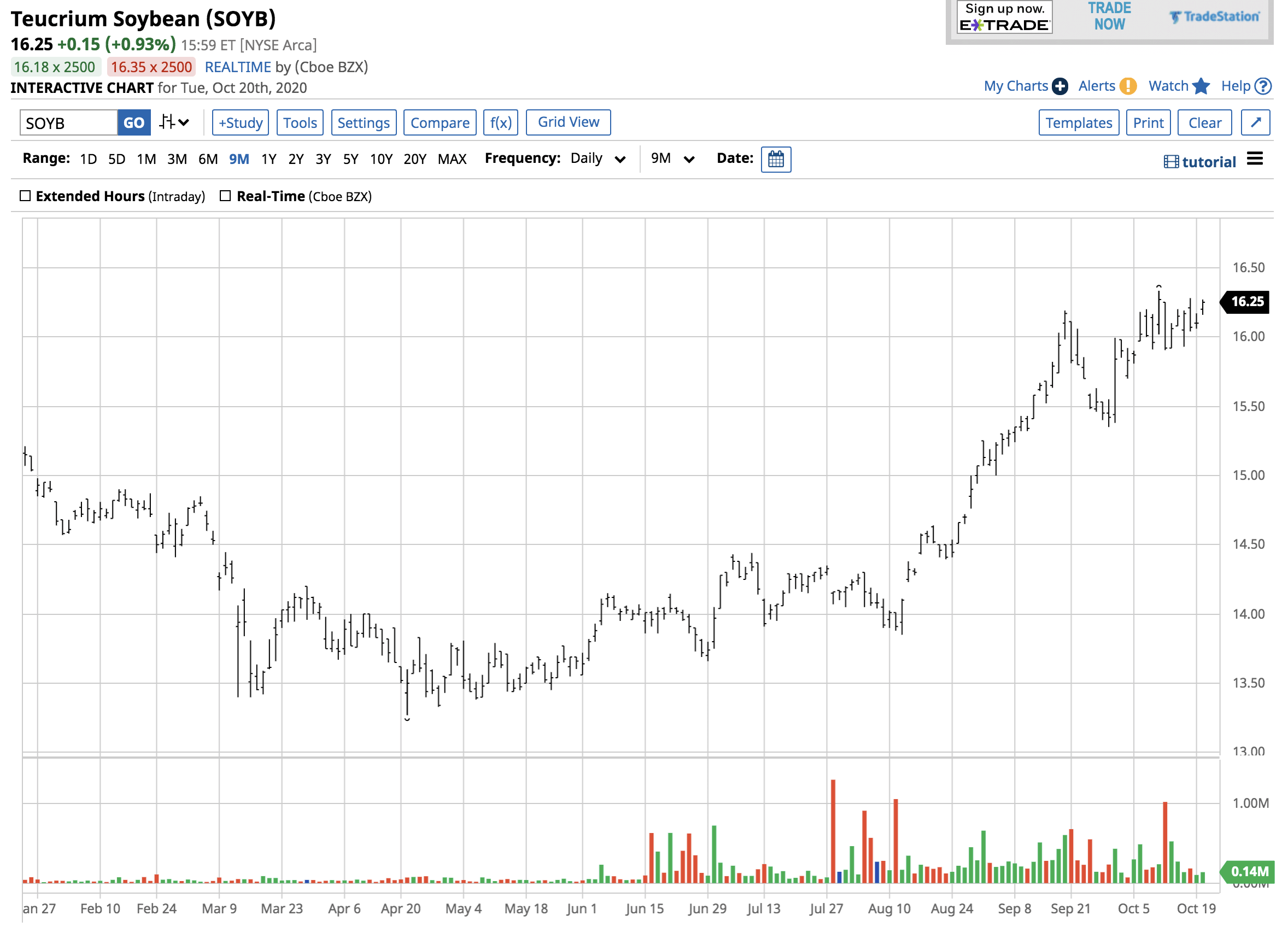Enable Extended Hours checkbox
1288x927 pixels.
click(25, 196)
